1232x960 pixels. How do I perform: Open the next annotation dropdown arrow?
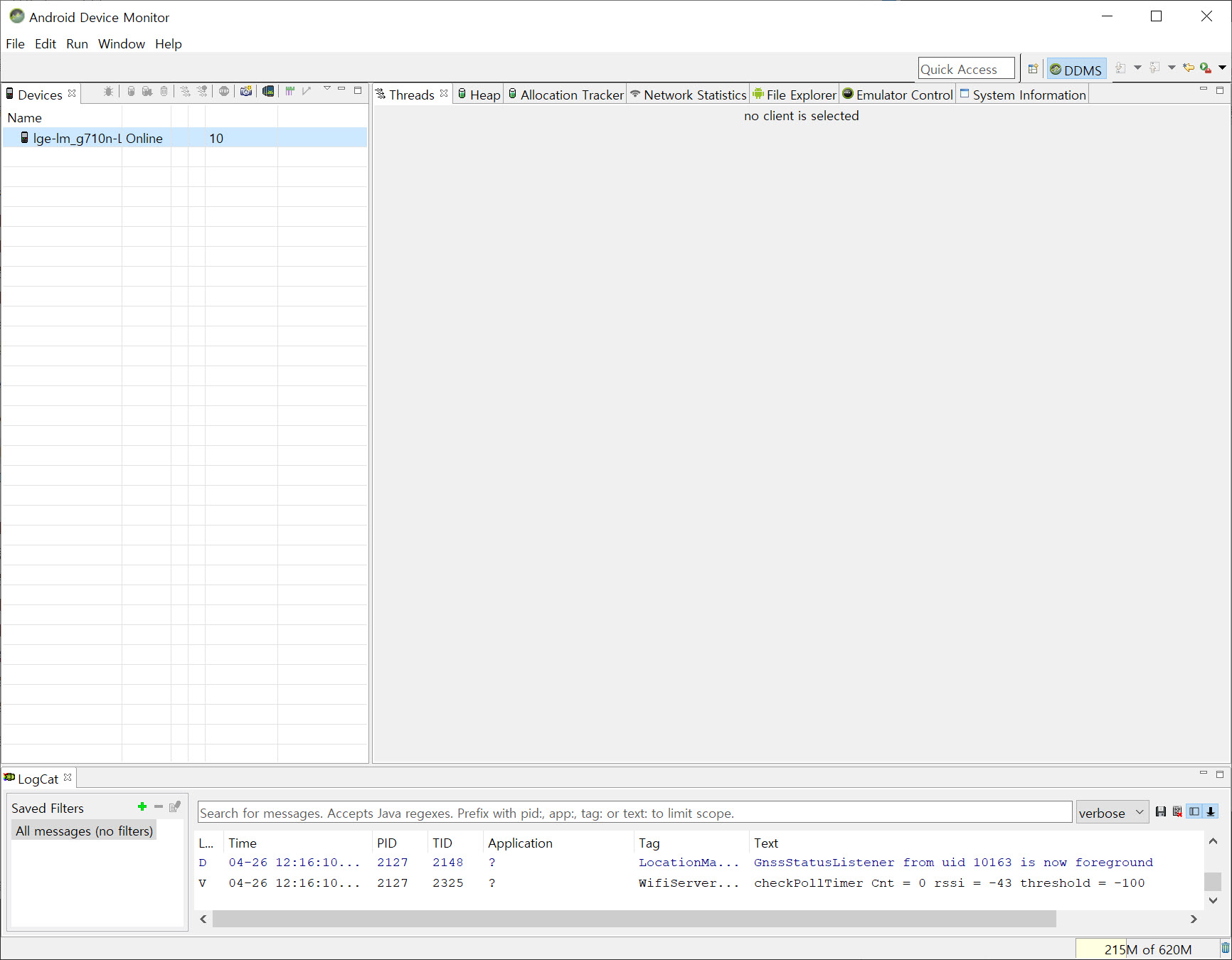(1137, 68)
